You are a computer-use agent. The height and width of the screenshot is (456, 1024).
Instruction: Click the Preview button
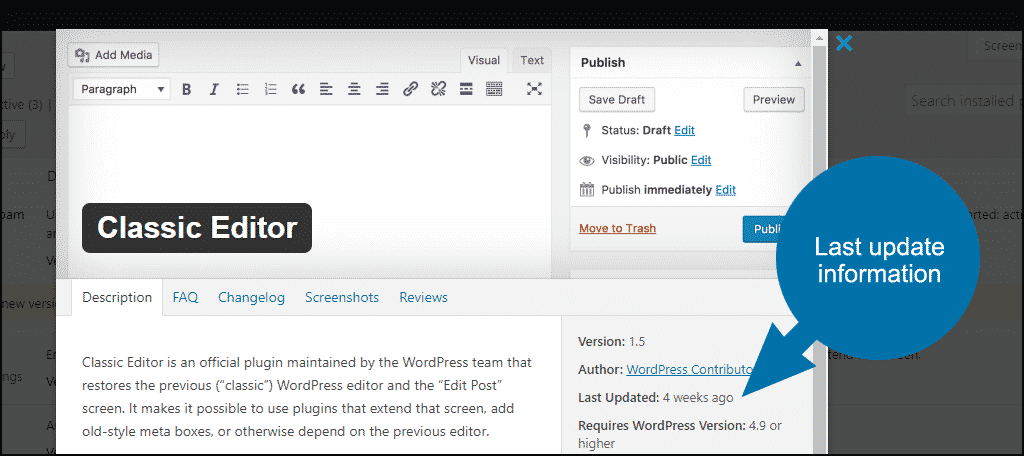(x=774, y=100)
